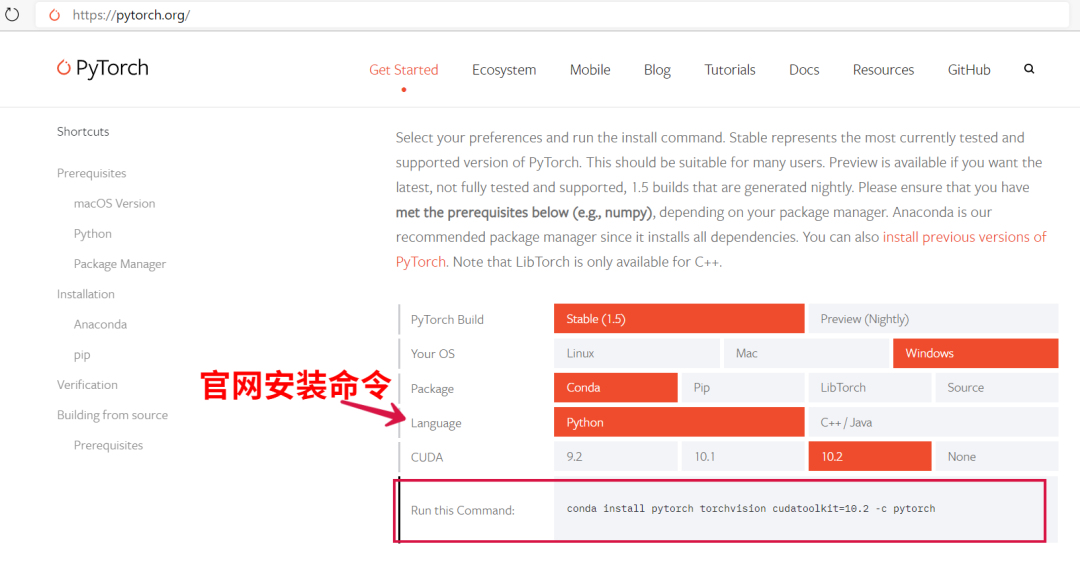The height and width of the screenshot is (573, 1080).
Task: Open the site search magnifier icon
Action: click(1029, 69)
